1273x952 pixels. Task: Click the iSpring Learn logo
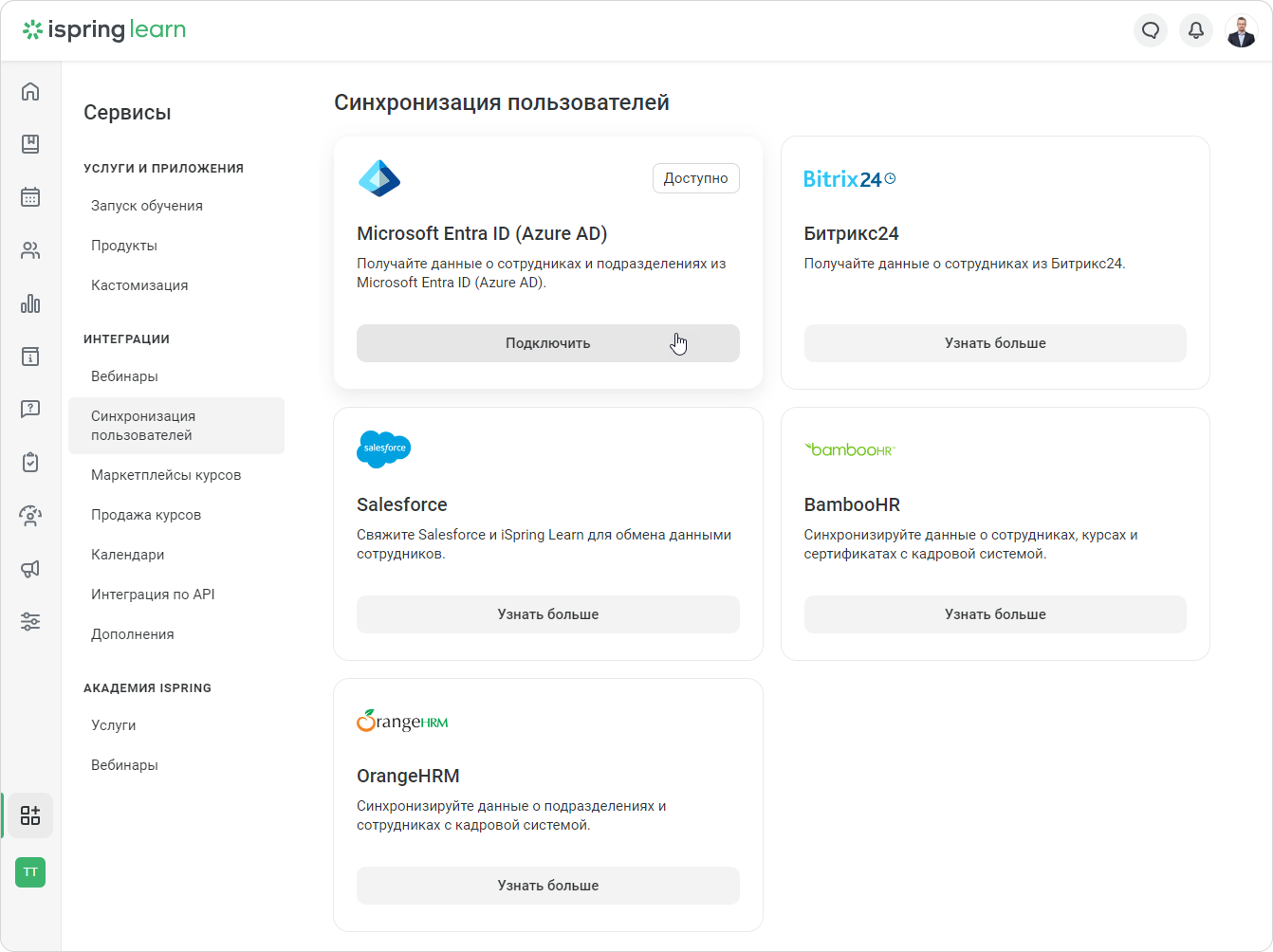click(104, 30)
